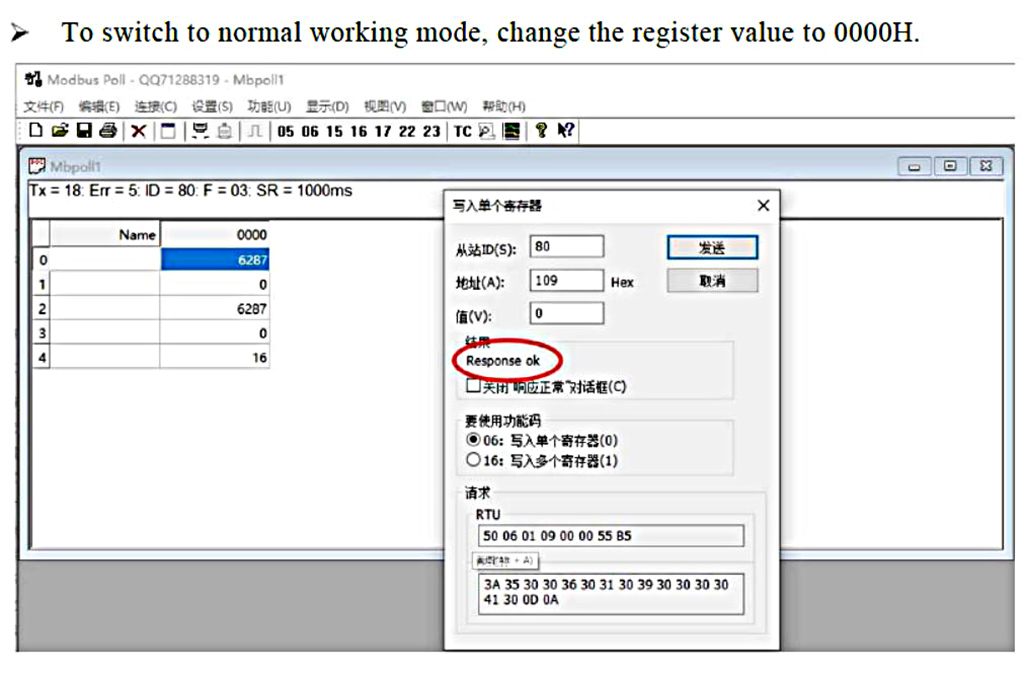Open the TC test center tool
Screen dimensions: 1024x673
click(462, 131)
